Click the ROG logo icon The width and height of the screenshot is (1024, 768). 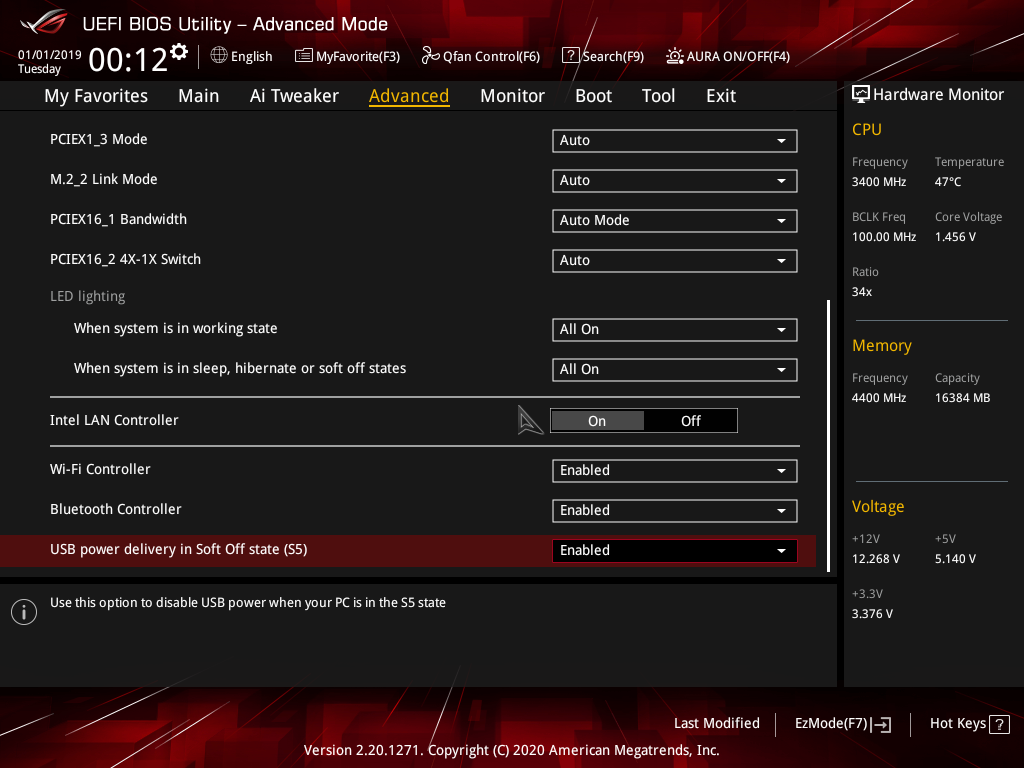pyautogui.click(x=43, y=22)
